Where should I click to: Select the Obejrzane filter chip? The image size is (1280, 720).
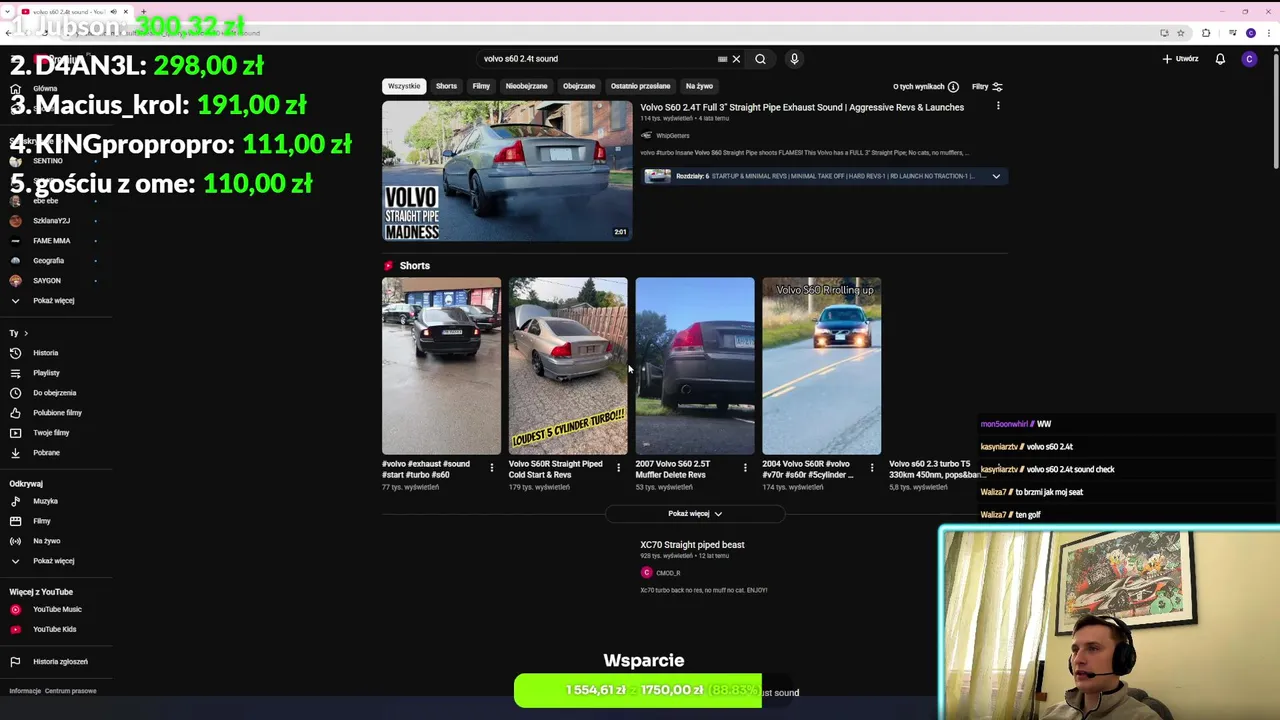click(x=579, y=86)
